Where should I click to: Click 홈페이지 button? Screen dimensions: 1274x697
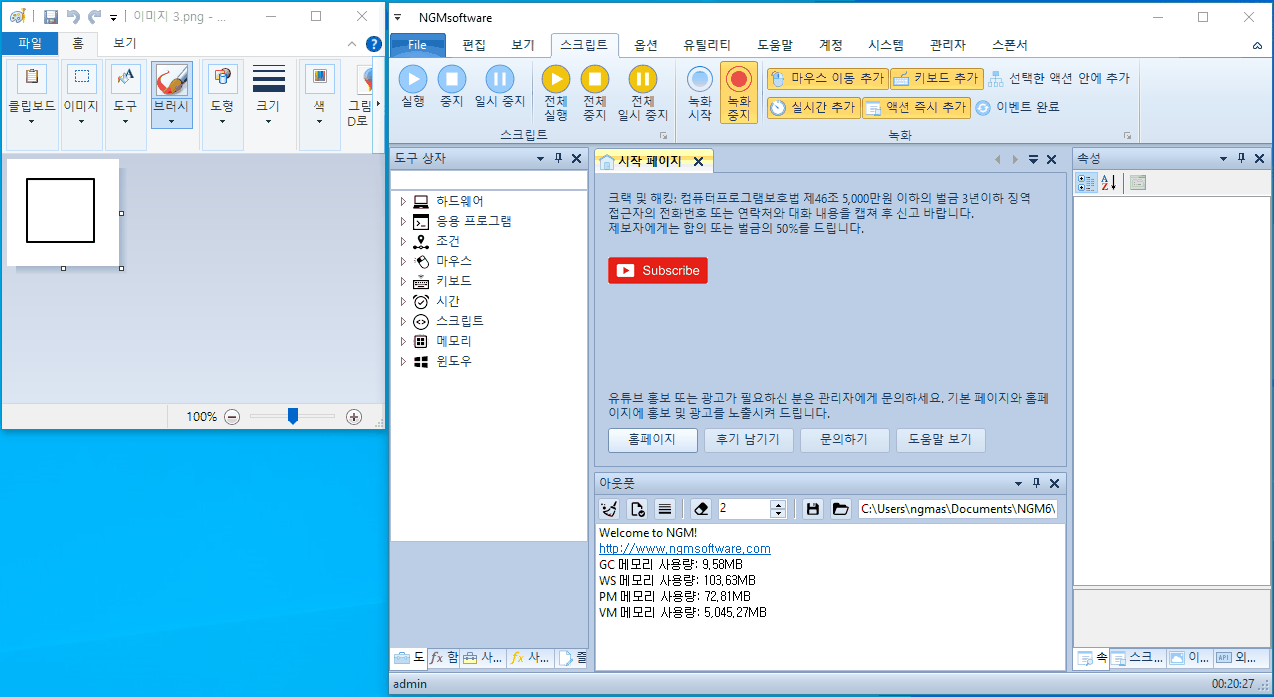[652, 439]
